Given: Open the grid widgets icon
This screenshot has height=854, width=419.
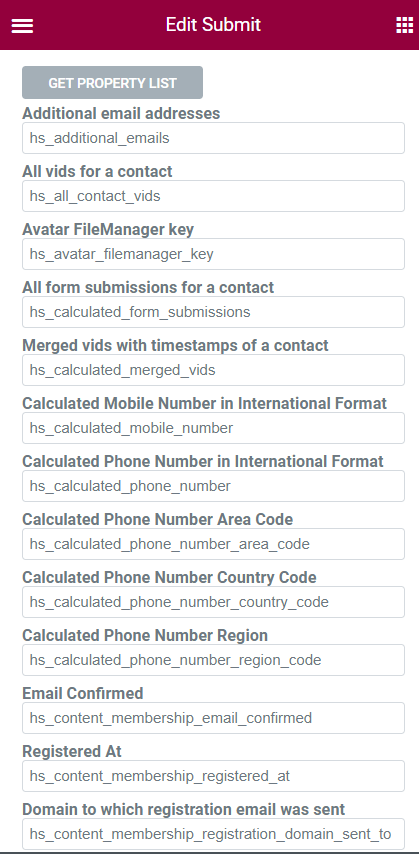Looking at the screenshot, I should point(404,25).
